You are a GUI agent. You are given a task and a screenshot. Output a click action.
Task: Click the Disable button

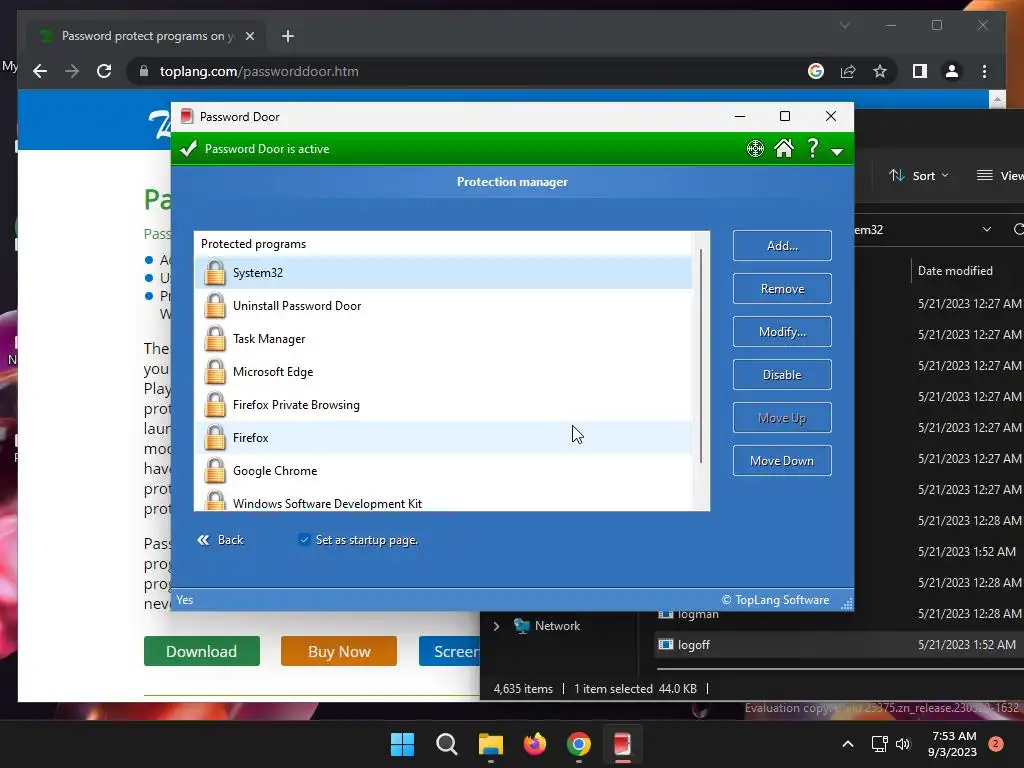pyautogui.click(x=782, y=375)
